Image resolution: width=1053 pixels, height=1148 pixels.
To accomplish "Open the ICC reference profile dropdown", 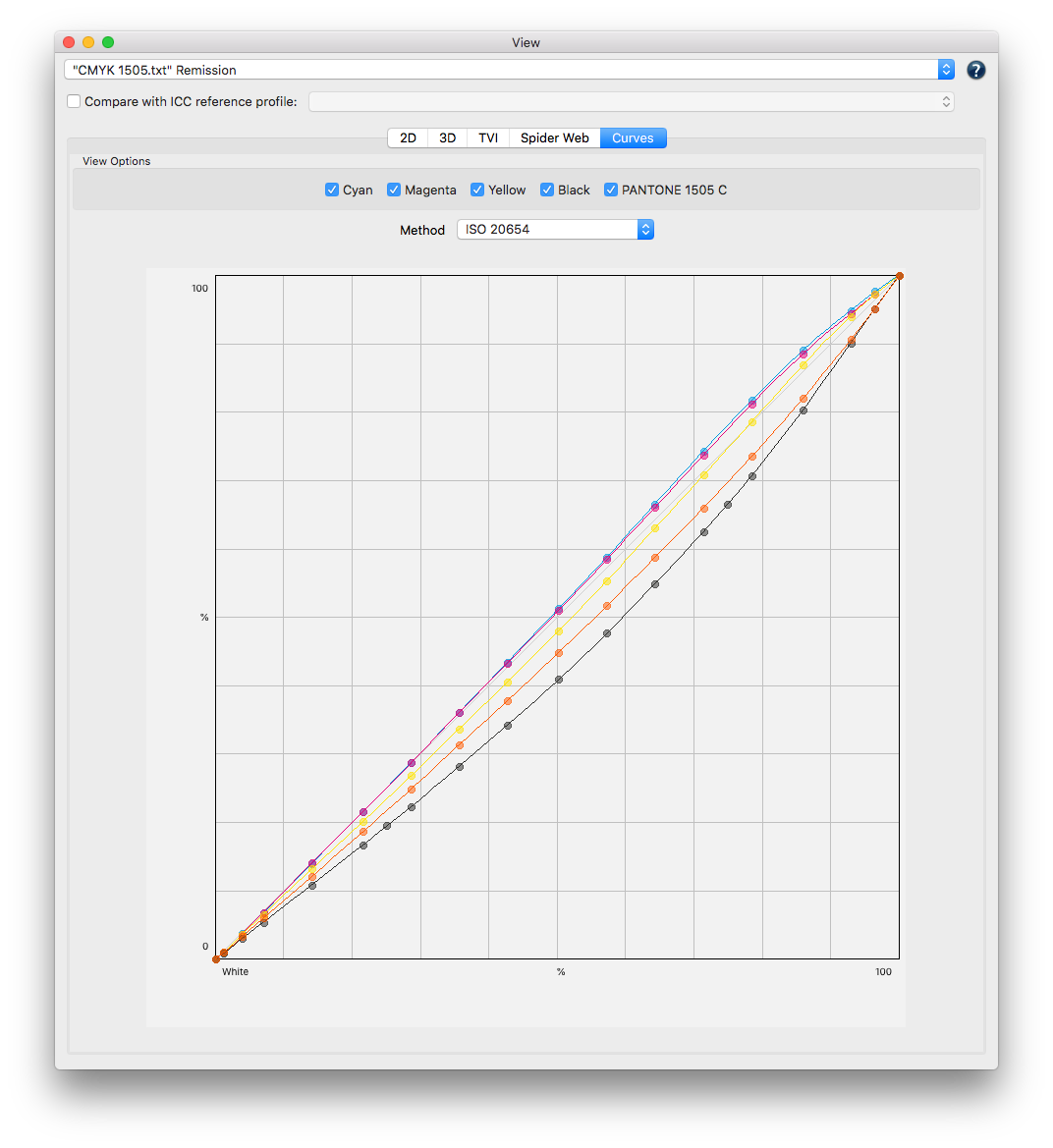I will click(x=632, y=102).
